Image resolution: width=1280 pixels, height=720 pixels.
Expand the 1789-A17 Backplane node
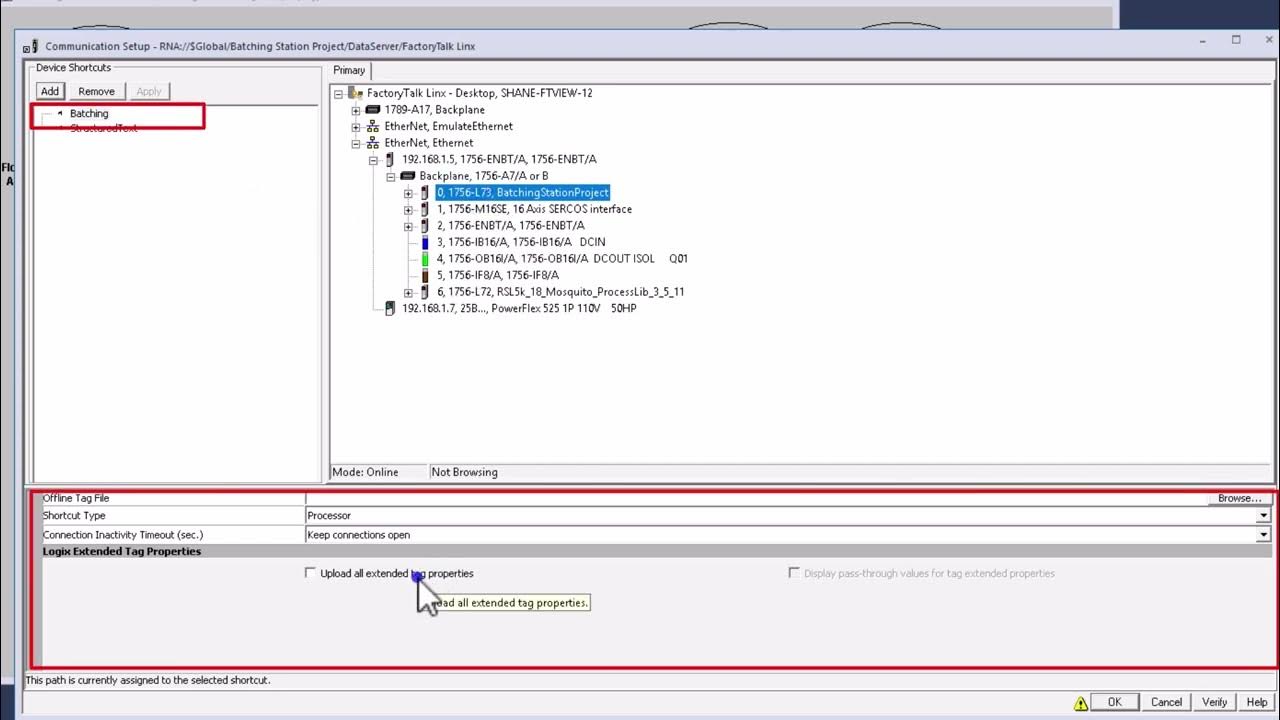pyautogui.click(x=355, y=110)
